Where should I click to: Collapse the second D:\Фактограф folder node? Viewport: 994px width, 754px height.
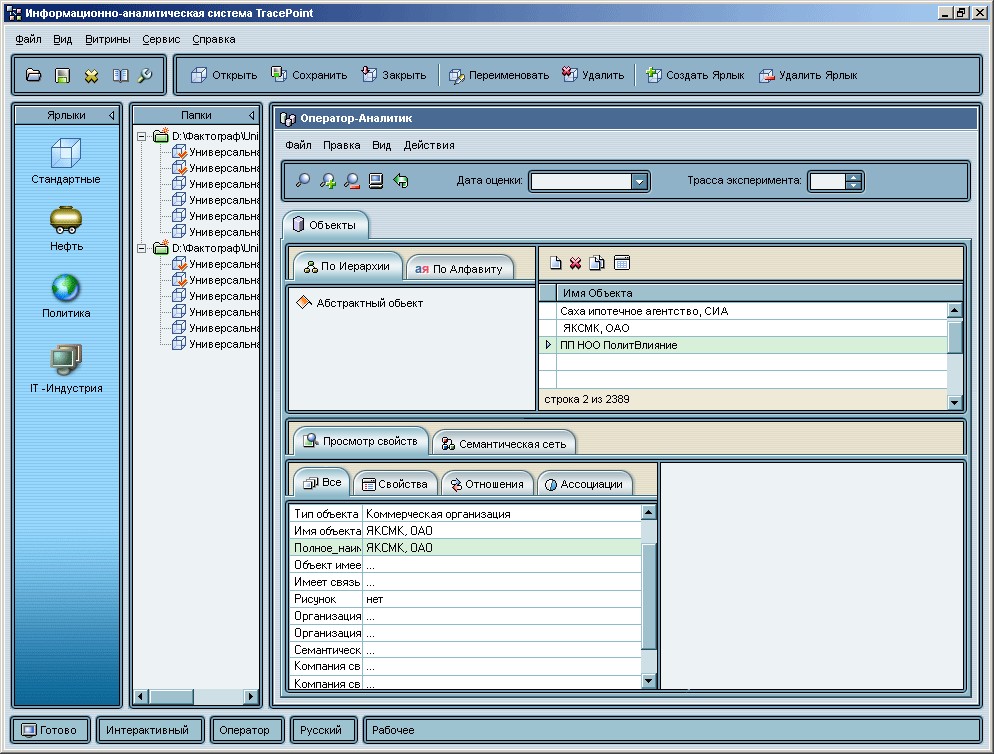coord(142,249)
